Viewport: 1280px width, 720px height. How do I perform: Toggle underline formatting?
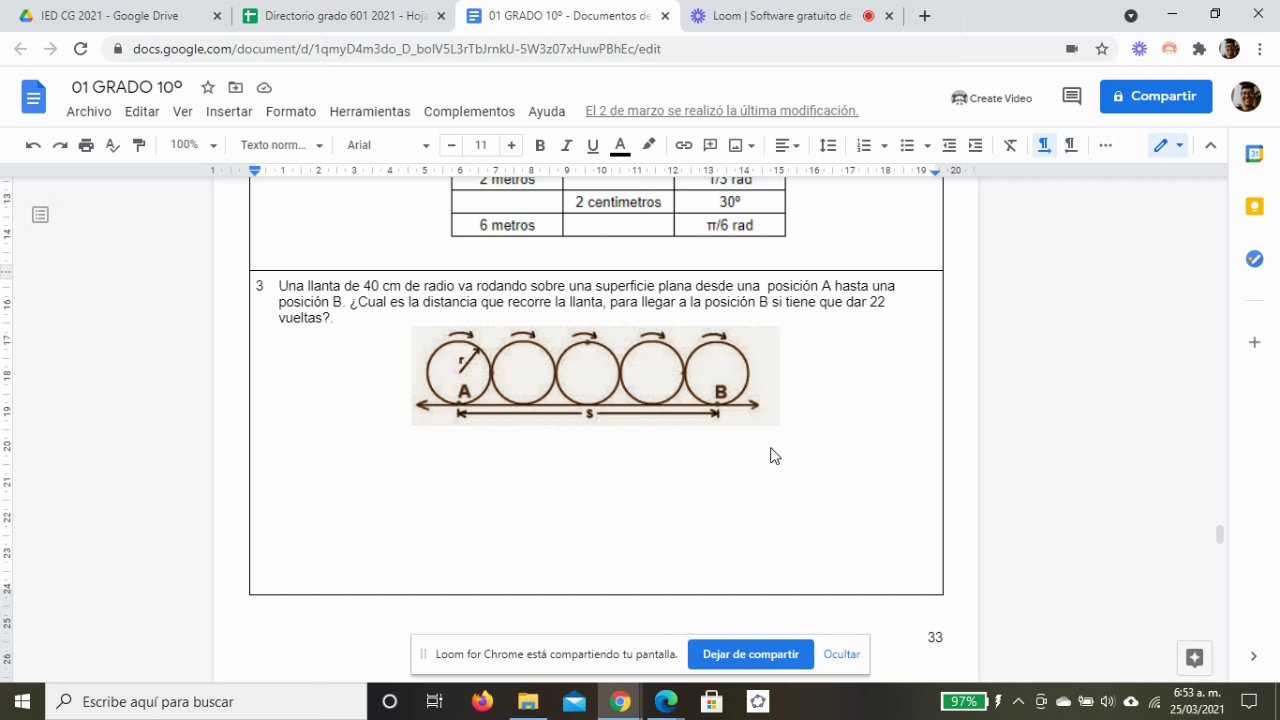[x=593, y=145]
